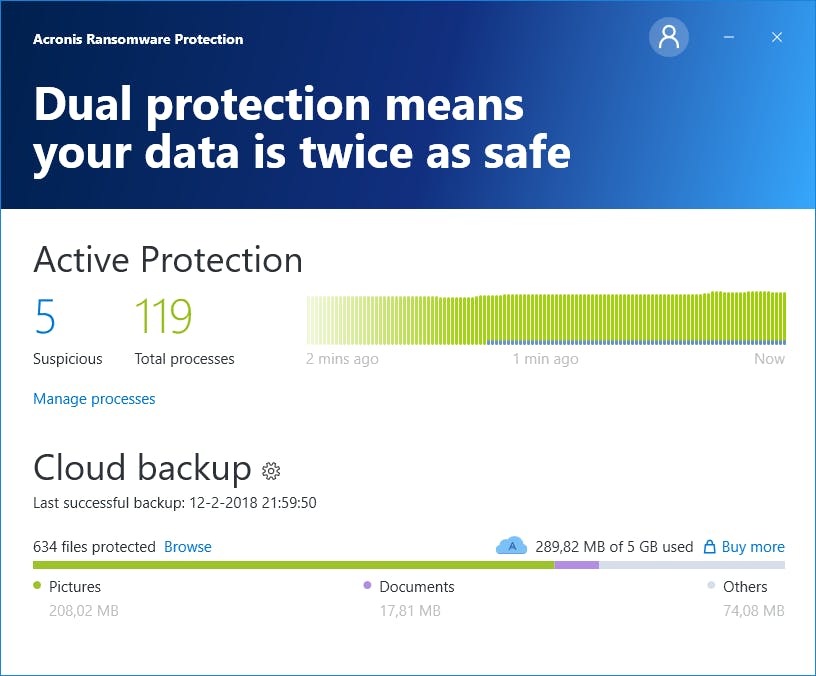Click the Now marker on activity timeline

coord(769,359)
